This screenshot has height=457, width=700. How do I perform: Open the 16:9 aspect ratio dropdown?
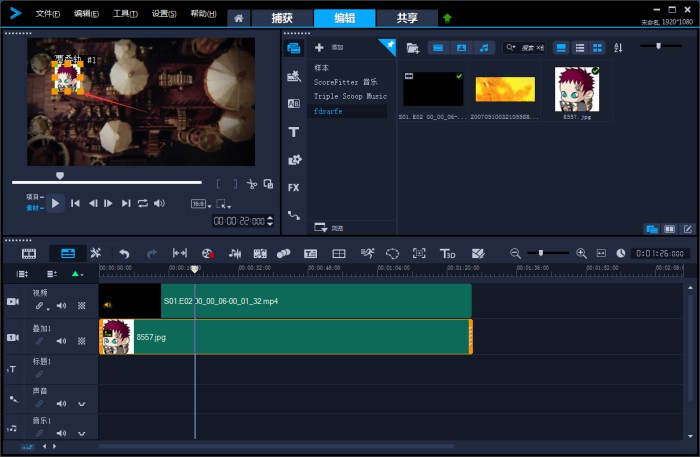tap(200, 203)
